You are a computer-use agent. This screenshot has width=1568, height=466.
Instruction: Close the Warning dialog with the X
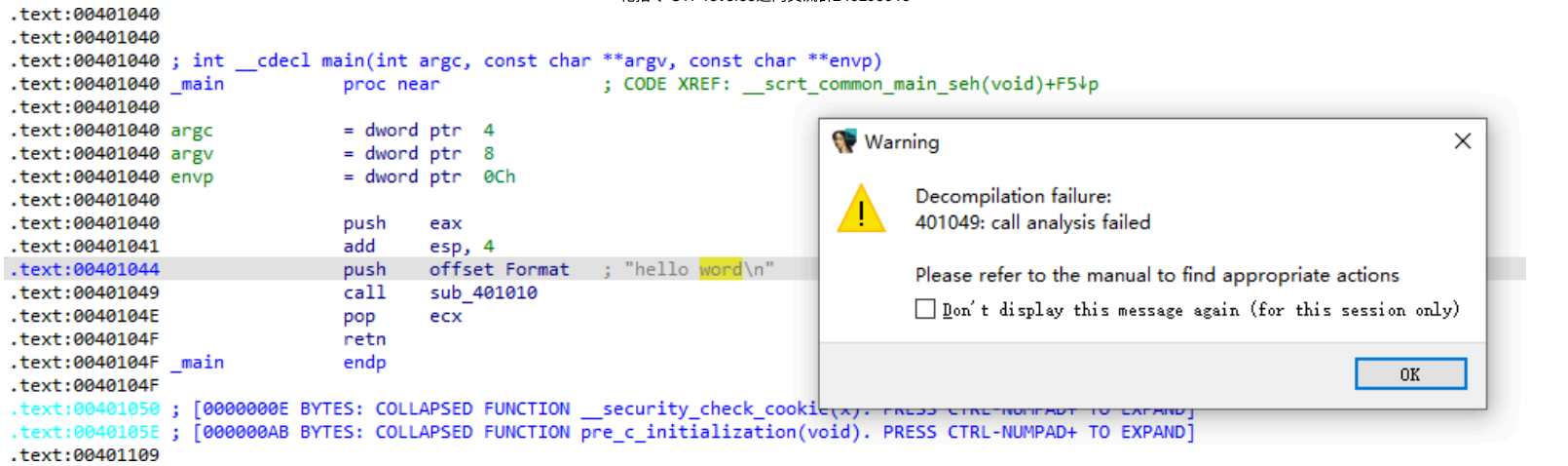[1462, 141]
